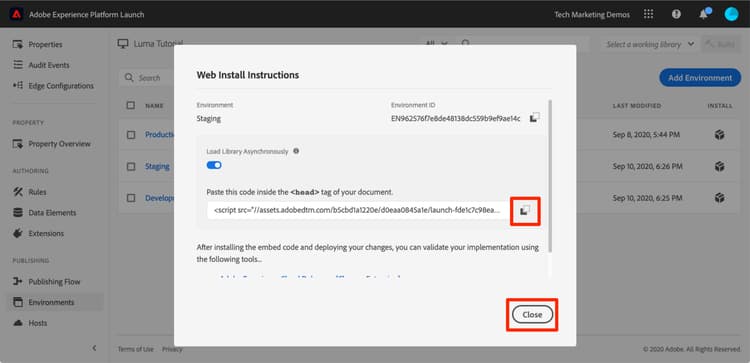This screenshot has width=750, height=363.
Task: Open the help question mark icon
Action: tap(676, 14)
